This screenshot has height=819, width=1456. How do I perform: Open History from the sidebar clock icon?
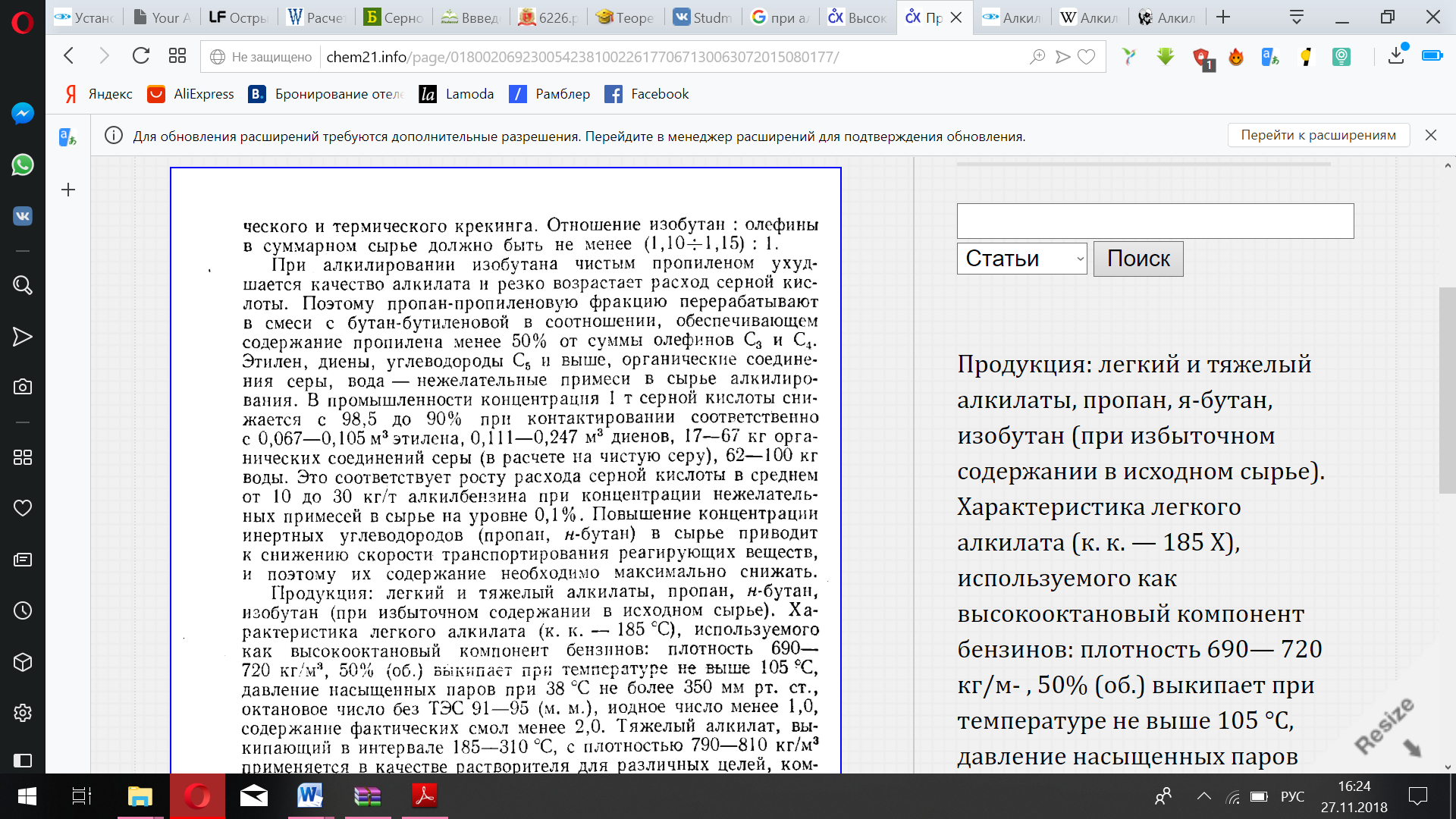pyautogui.click(x=23, y=610)
